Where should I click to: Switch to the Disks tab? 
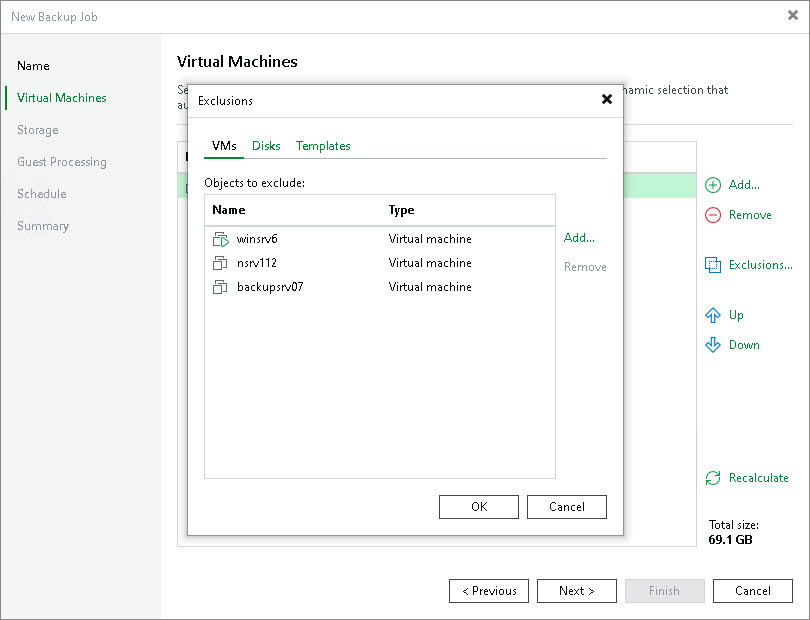266,146
